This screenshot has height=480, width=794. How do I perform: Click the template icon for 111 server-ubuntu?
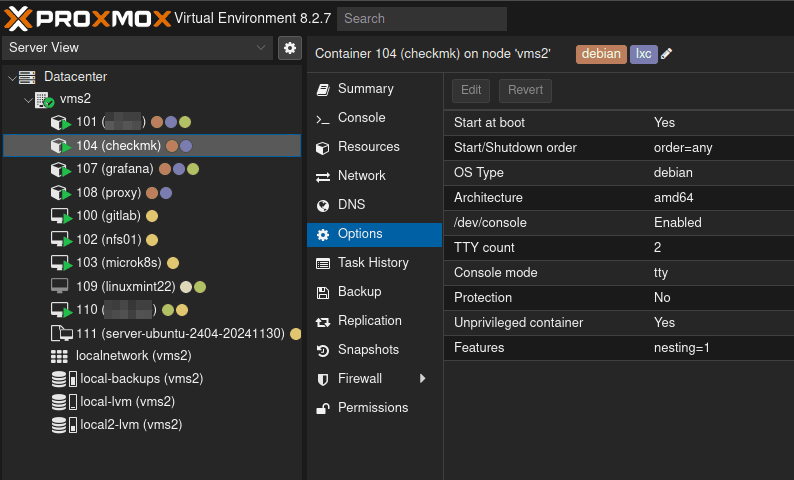point(61,333)
